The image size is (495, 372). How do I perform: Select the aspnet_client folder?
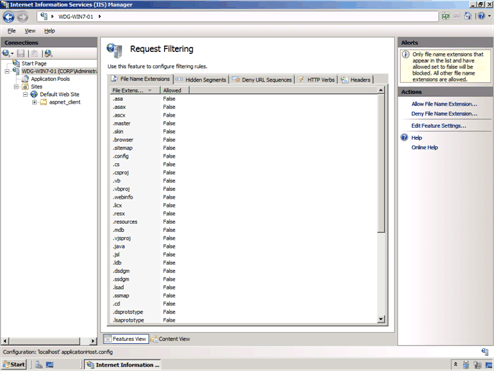click(x=65, y=102)
